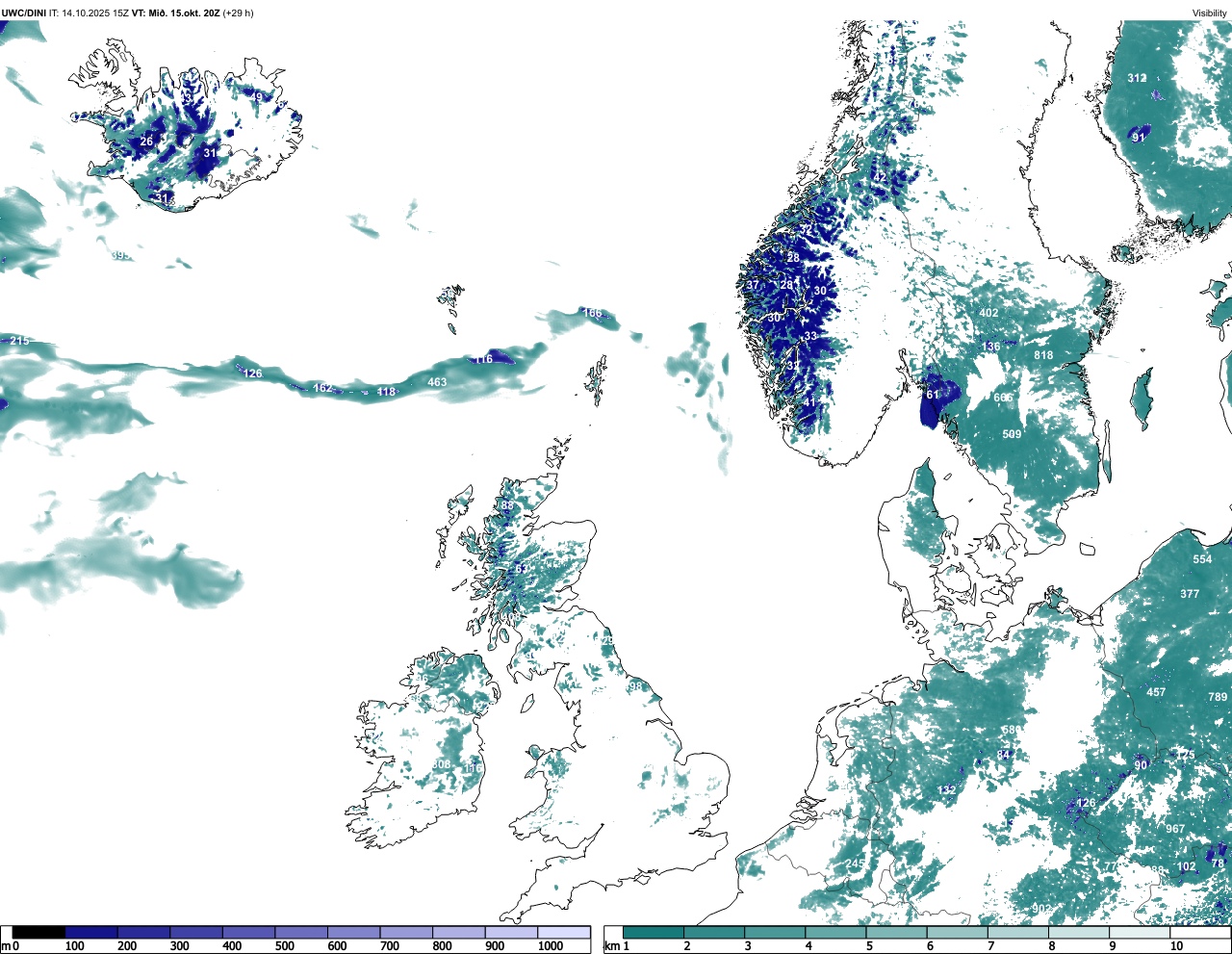
Task: Click the '26' value over western Iceland
Action: pos(146,142)
